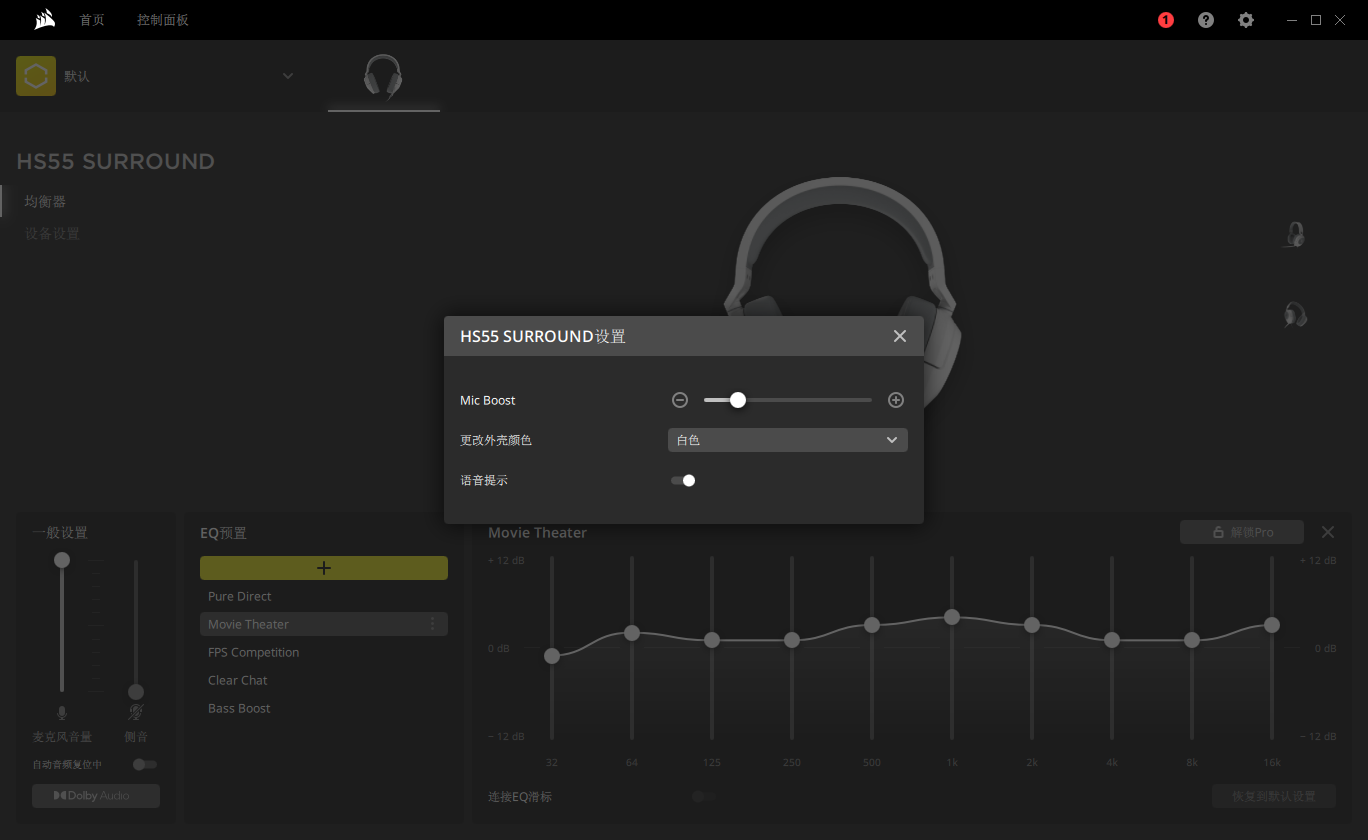The height and width of the screenshot is (840, 1368).
Task: Select upper headset view thumbnail on right
Action: [x=1295, y=235]
